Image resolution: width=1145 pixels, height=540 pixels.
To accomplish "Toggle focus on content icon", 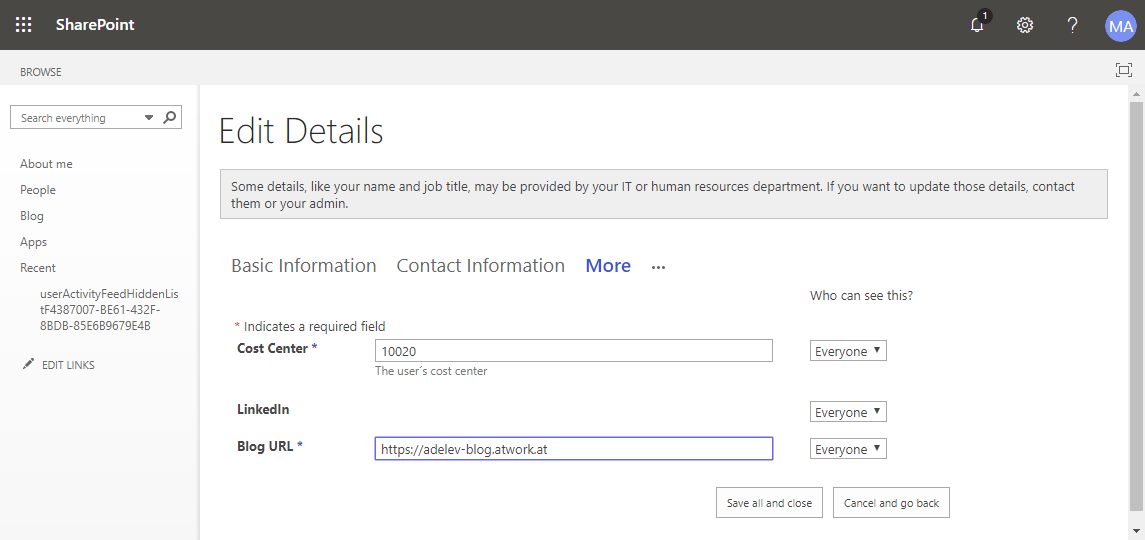I will [x=1123, y=70].
